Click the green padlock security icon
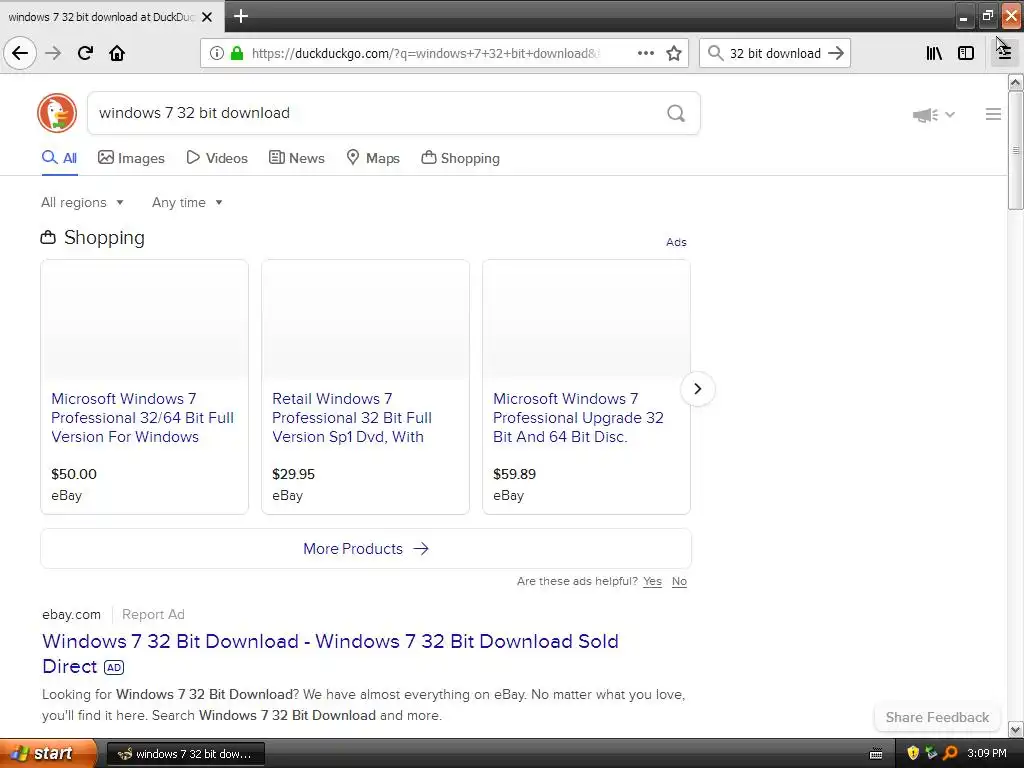 coord(237,53)
